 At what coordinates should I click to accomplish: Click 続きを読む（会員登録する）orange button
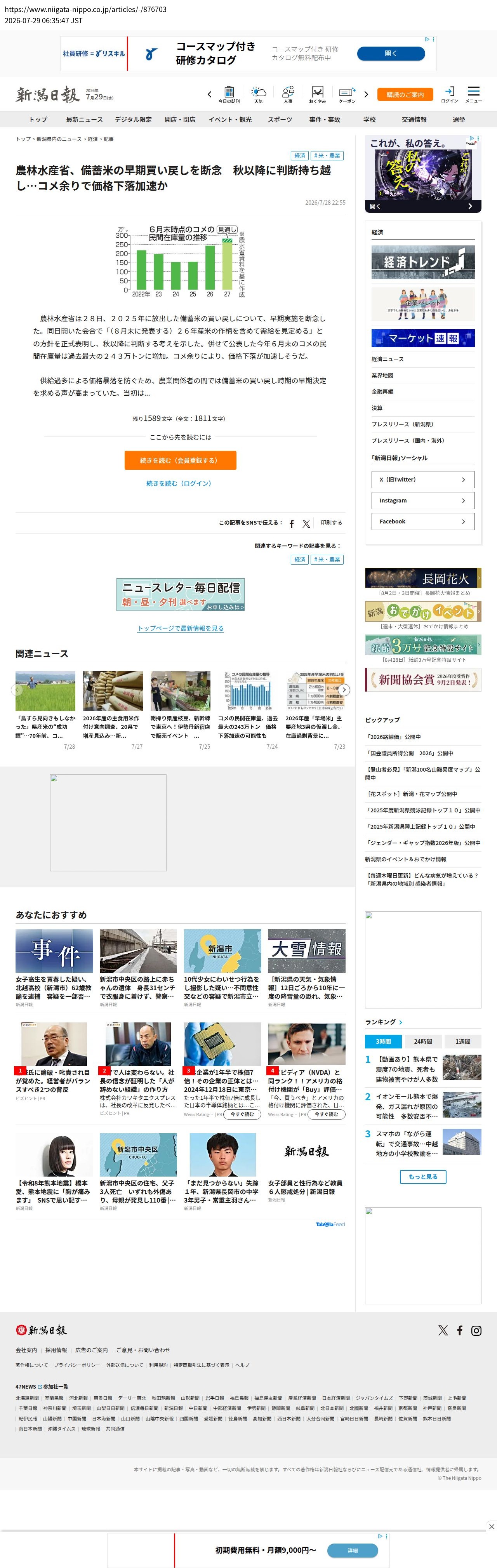click(180, 460)
